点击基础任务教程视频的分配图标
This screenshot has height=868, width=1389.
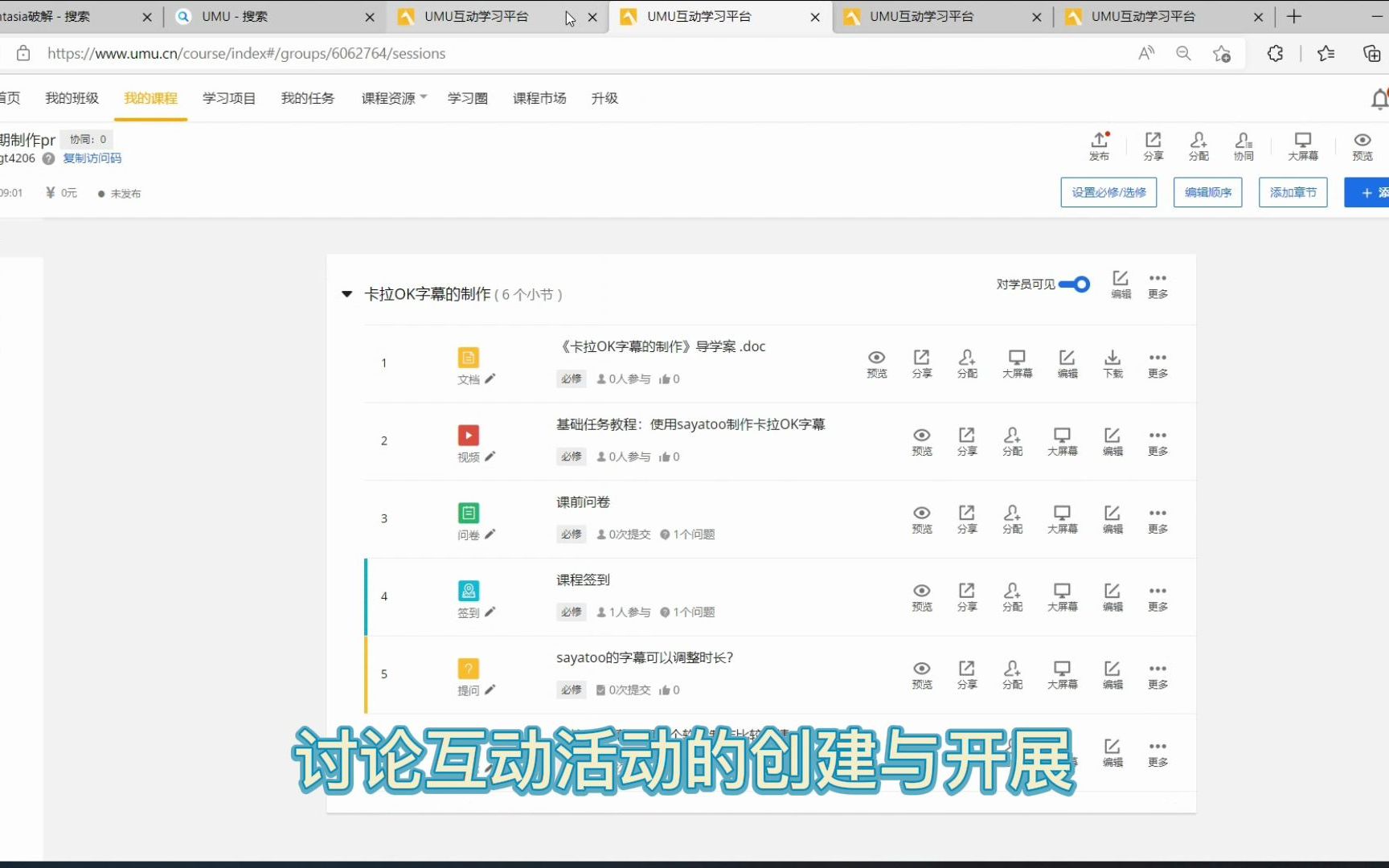coord(1012,440)
